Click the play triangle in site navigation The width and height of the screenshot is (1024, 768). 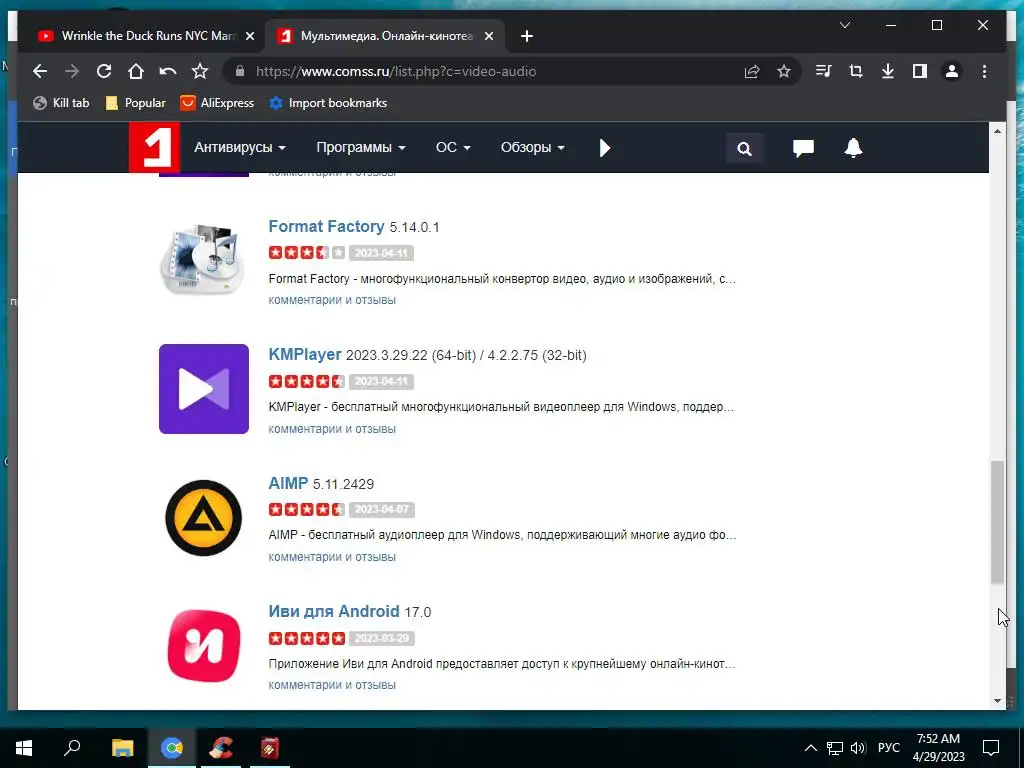point(605,148)
